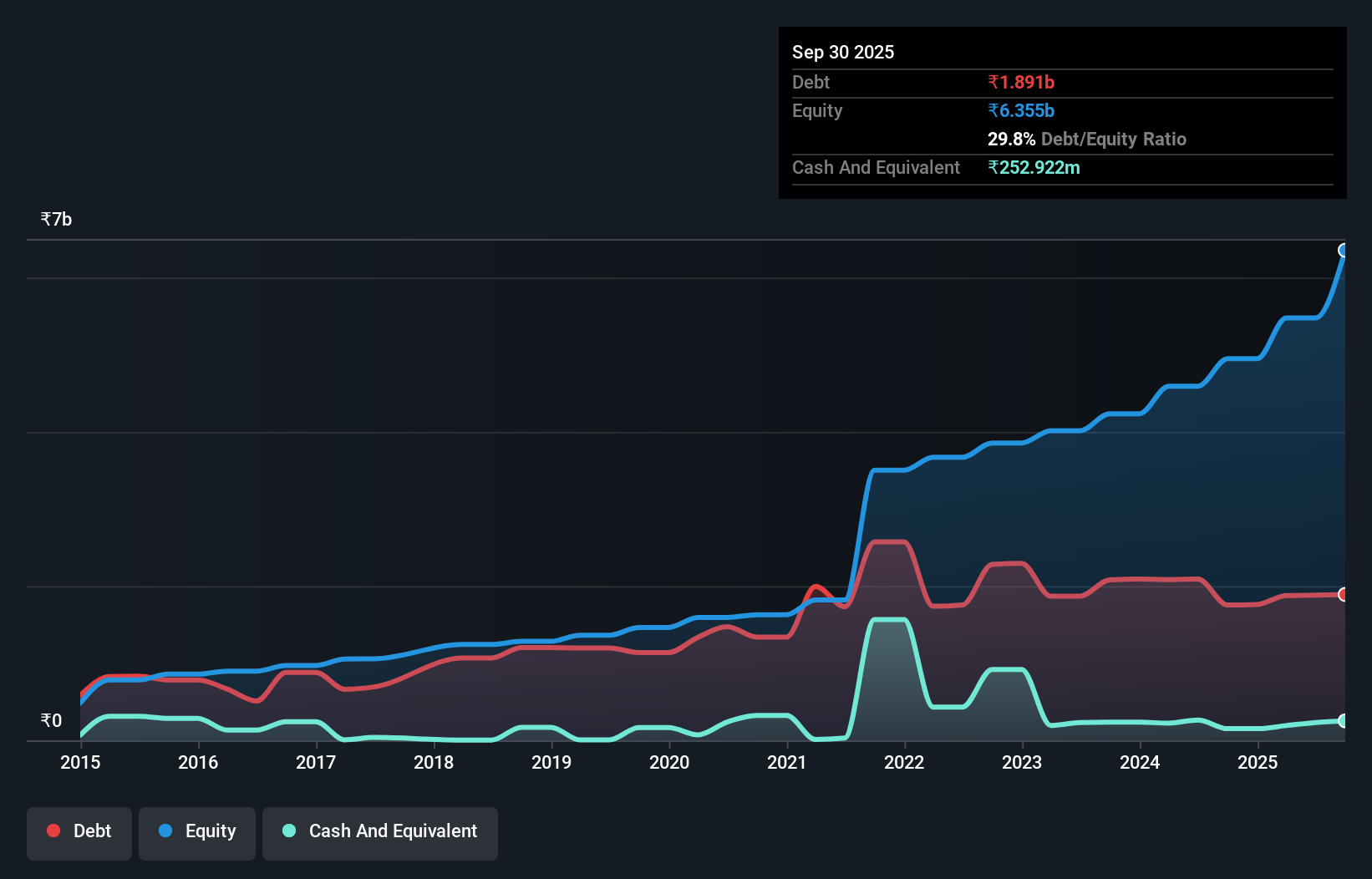Click the rupee symbol next to Debt value
The width and height of the screenshot is (1372, 879).
tap(993, 82)
